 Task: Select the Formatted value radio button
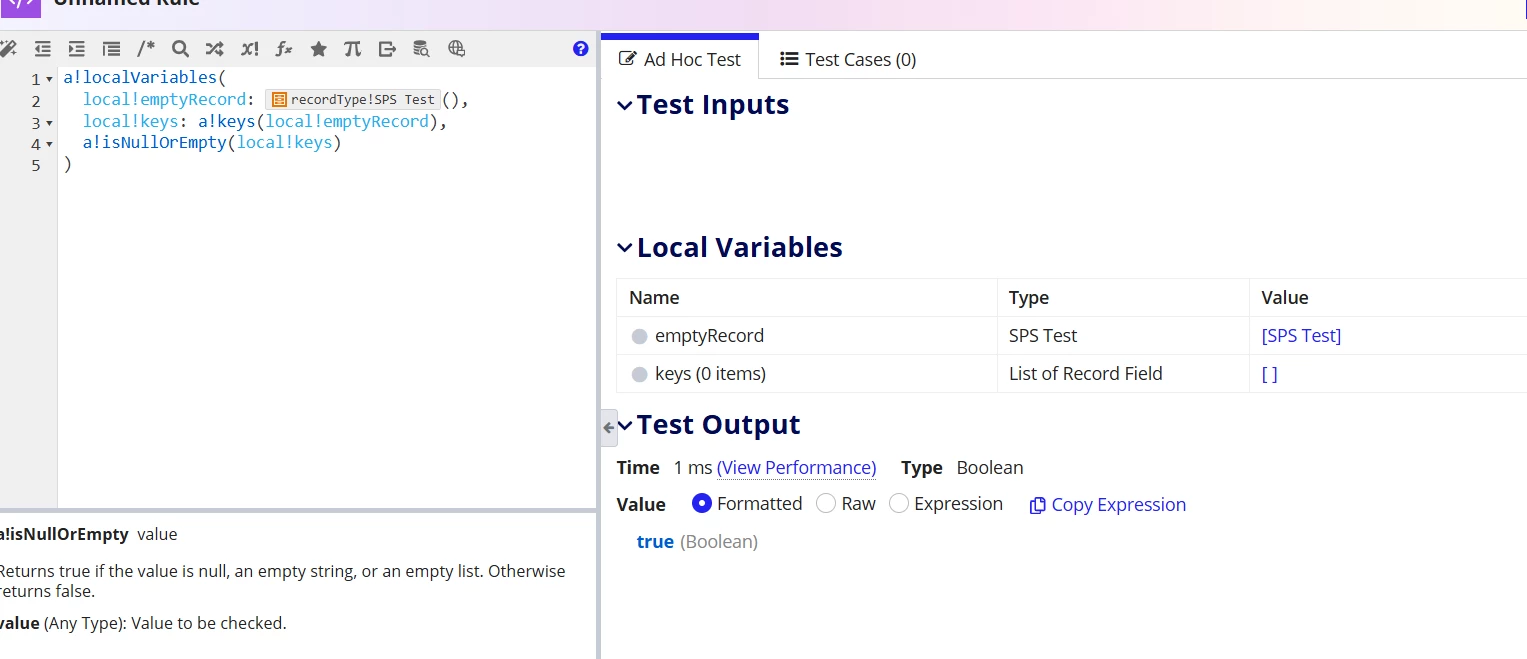coord(701,503)
